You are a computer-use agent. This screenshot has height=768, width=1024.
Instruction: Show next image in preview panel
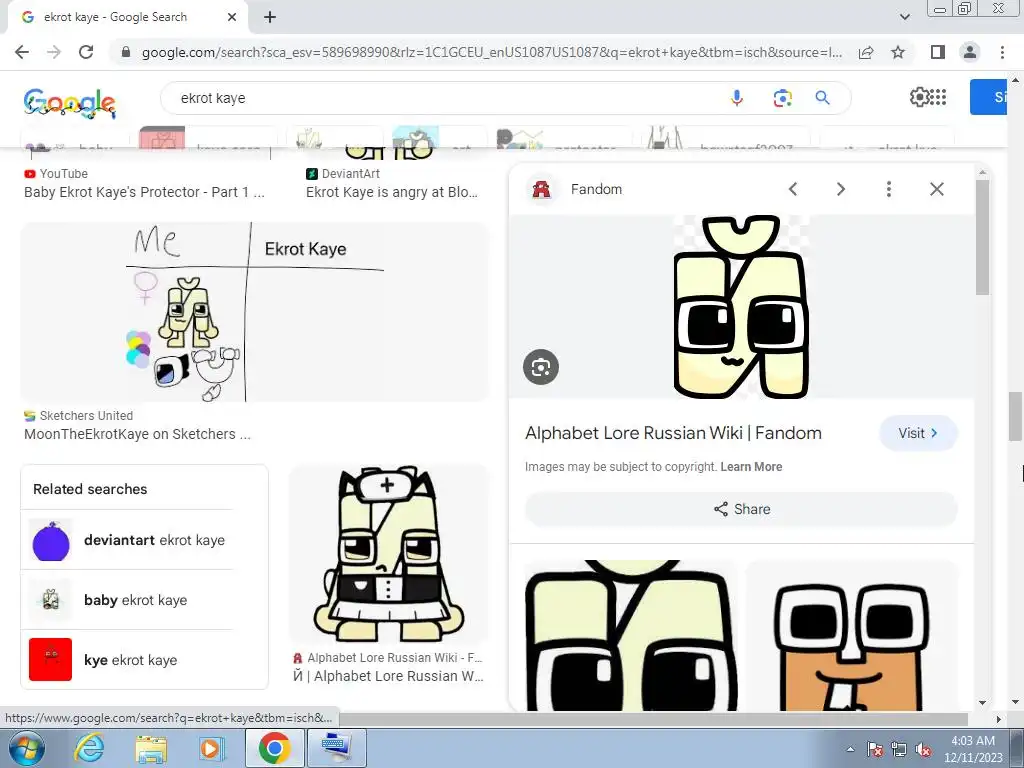(840, 189)
